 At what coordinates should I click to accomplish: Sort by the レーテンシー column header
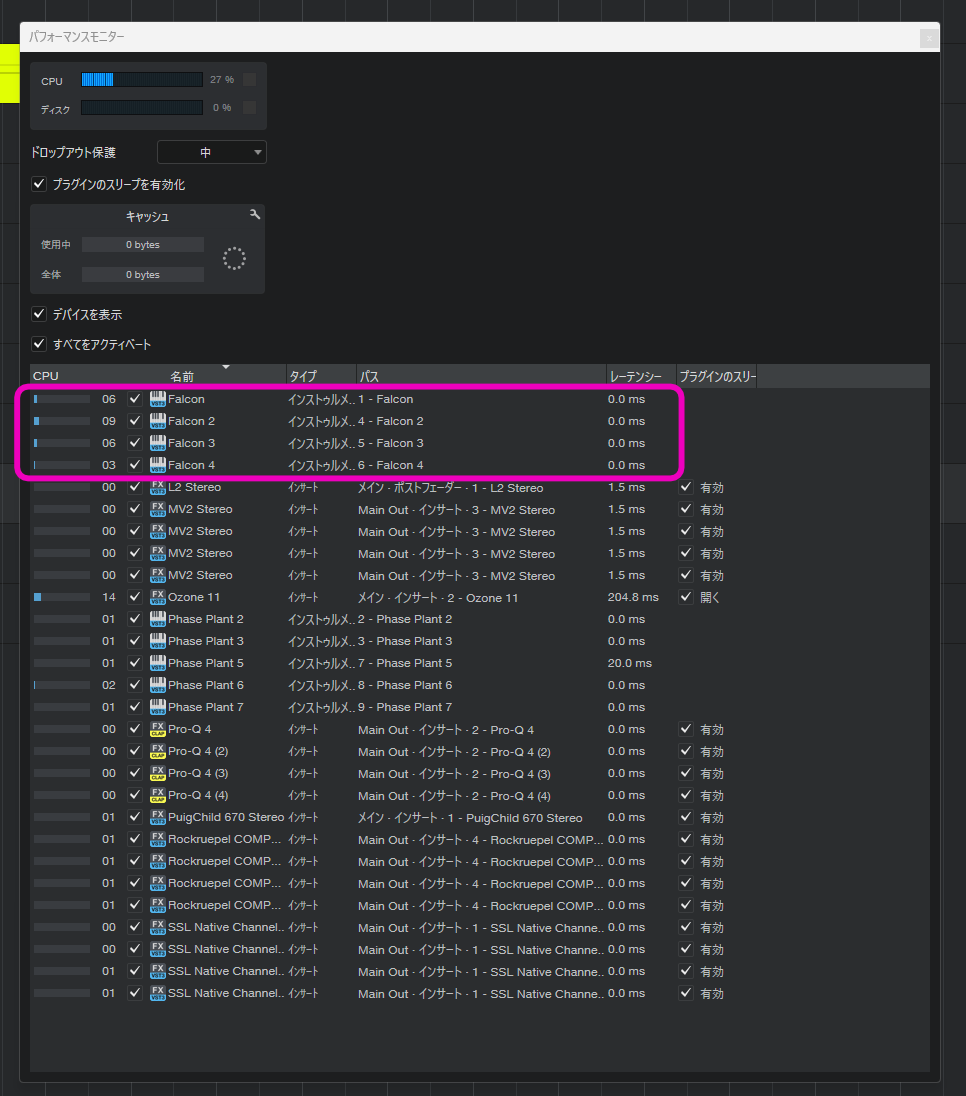(x=641, y=376)
